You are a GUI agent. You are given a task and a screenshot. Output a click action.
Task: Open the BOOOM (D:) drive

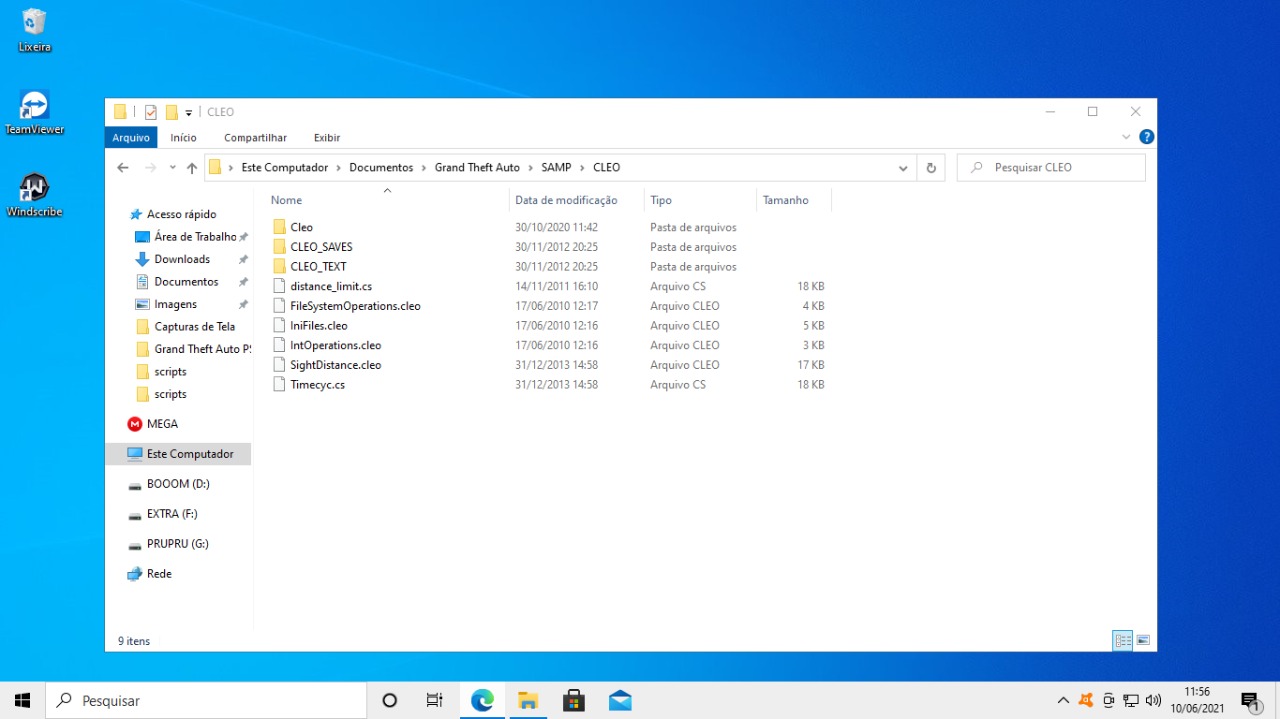pyautogui.click(x=178, y=484)
